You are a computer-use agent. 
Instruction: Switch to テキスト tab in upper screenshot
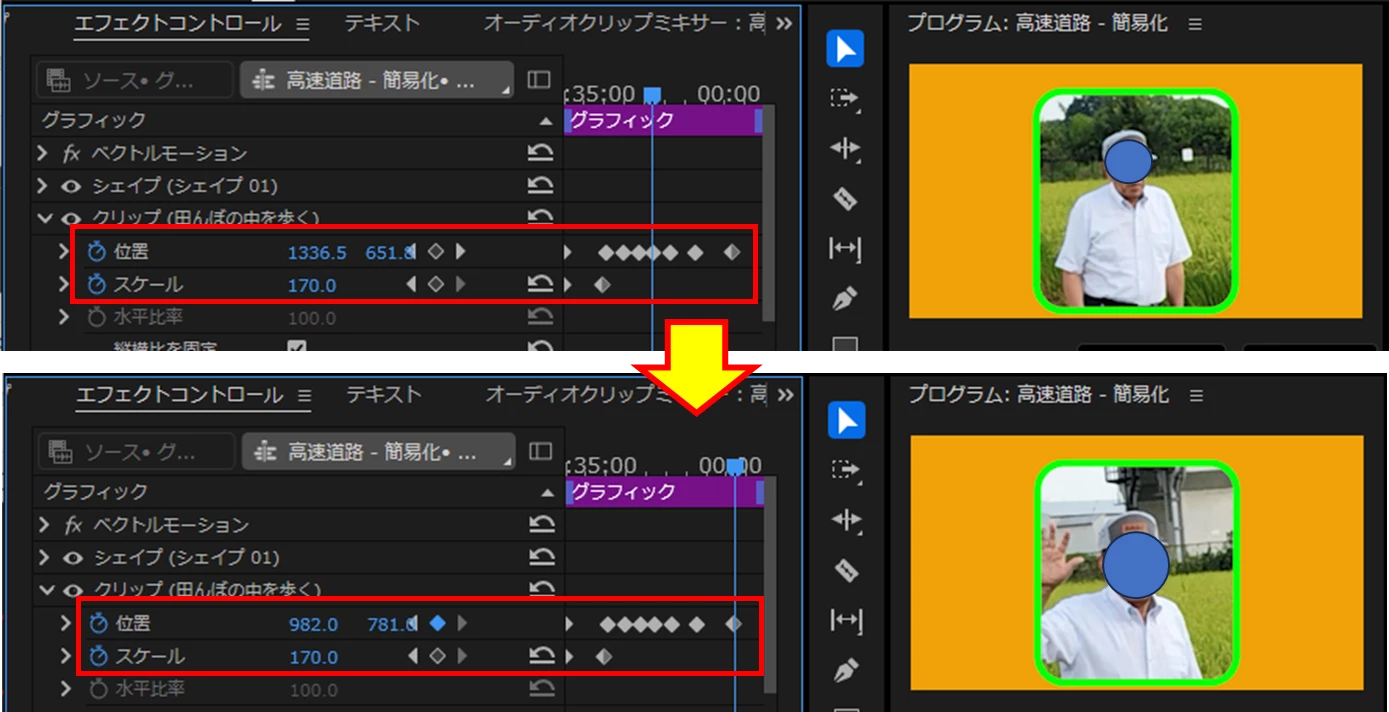coord(382,24)
